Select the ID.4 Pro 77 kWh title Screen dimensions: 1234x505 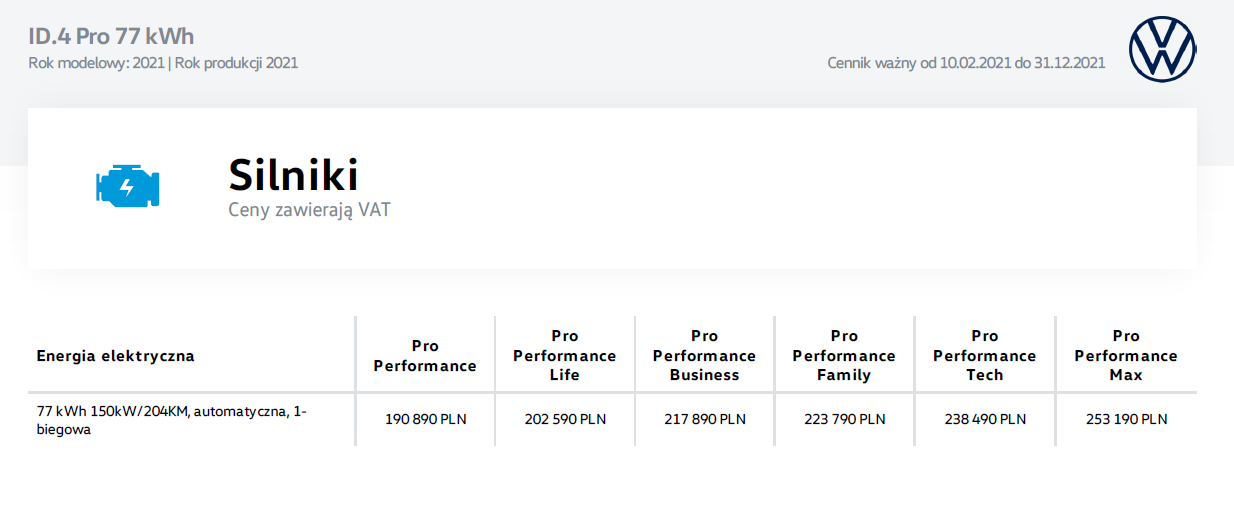(111, 37)
